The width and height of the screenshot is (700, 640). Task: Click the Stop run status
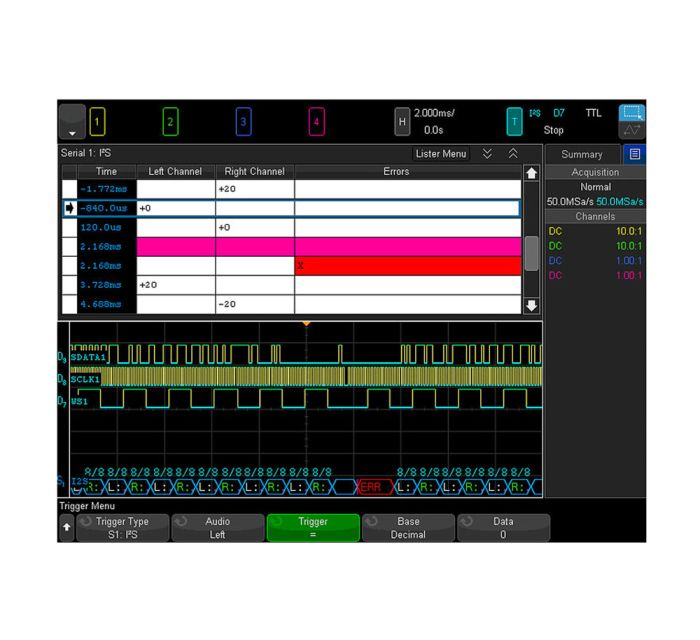[553, 130]
